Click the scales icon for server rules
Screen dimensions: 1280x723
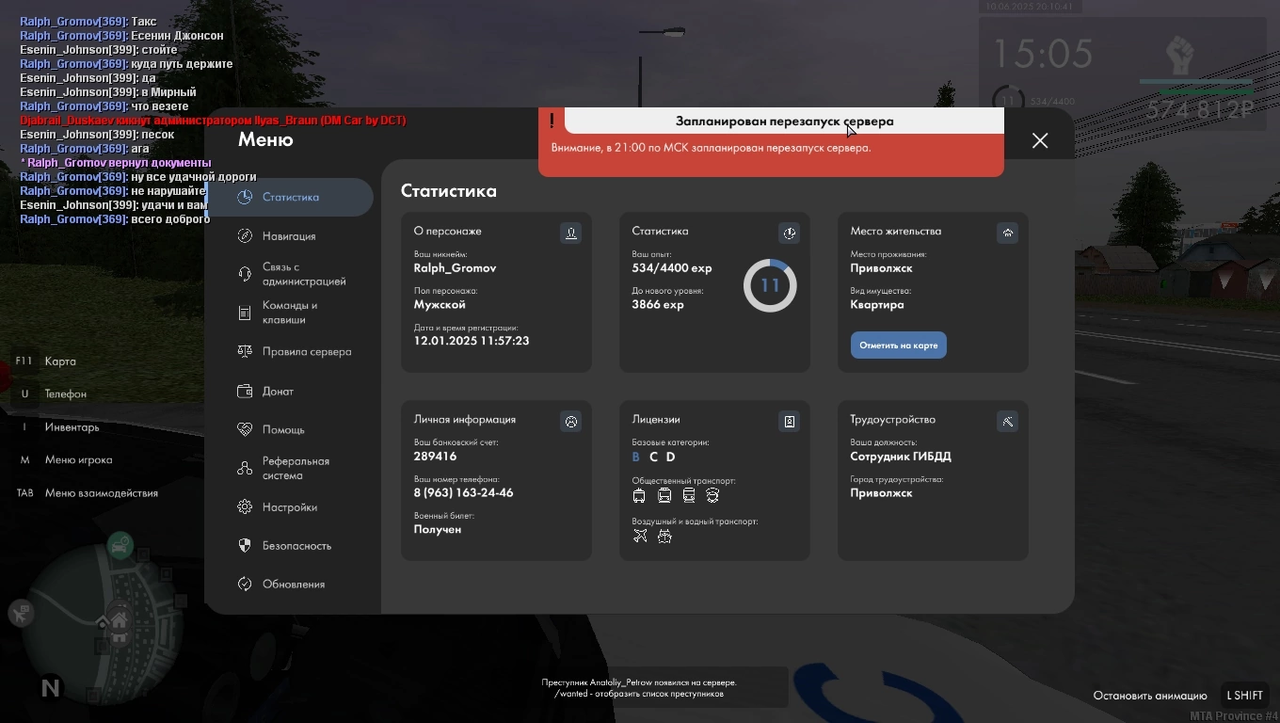[244, 352]
